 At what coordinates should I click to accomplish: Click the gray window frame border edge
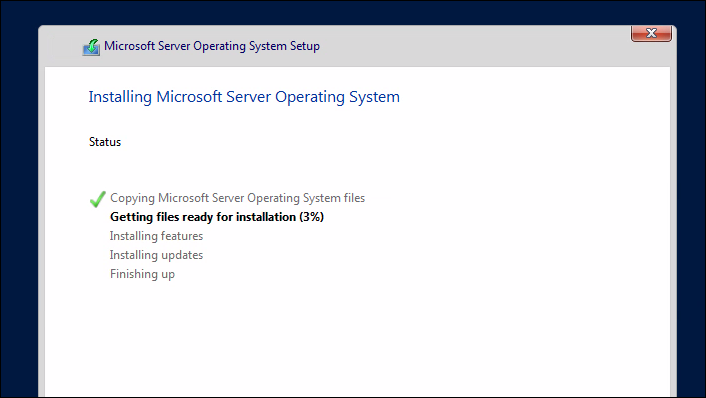pos(673,225)
